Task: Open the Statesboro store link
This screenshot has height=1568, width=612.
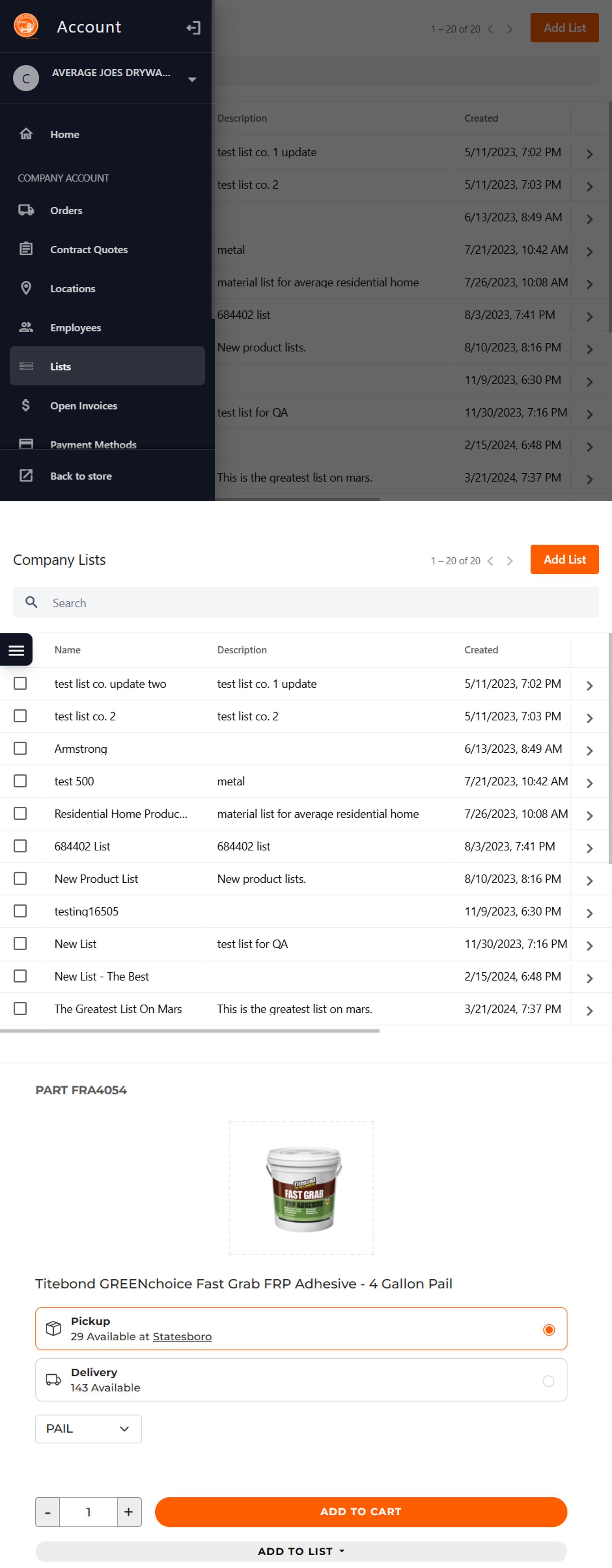Action: pyautogui.click(x=182, y=1336)
